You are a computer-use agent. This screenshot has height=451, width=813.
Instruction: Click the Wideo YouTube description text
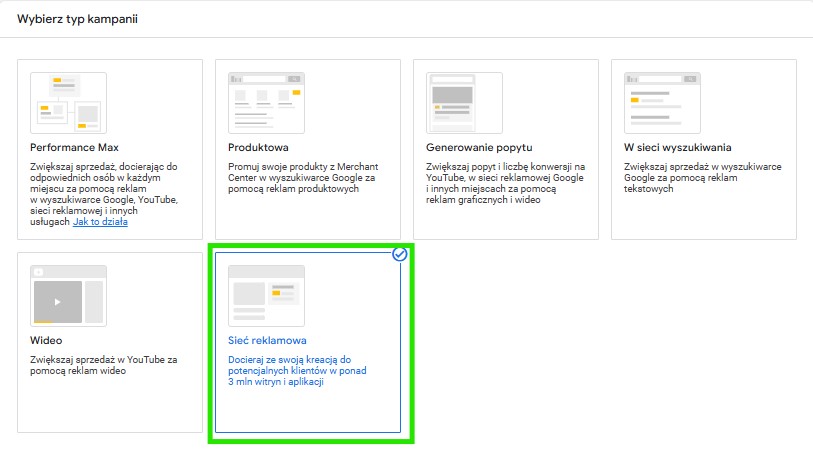point(104,365)
